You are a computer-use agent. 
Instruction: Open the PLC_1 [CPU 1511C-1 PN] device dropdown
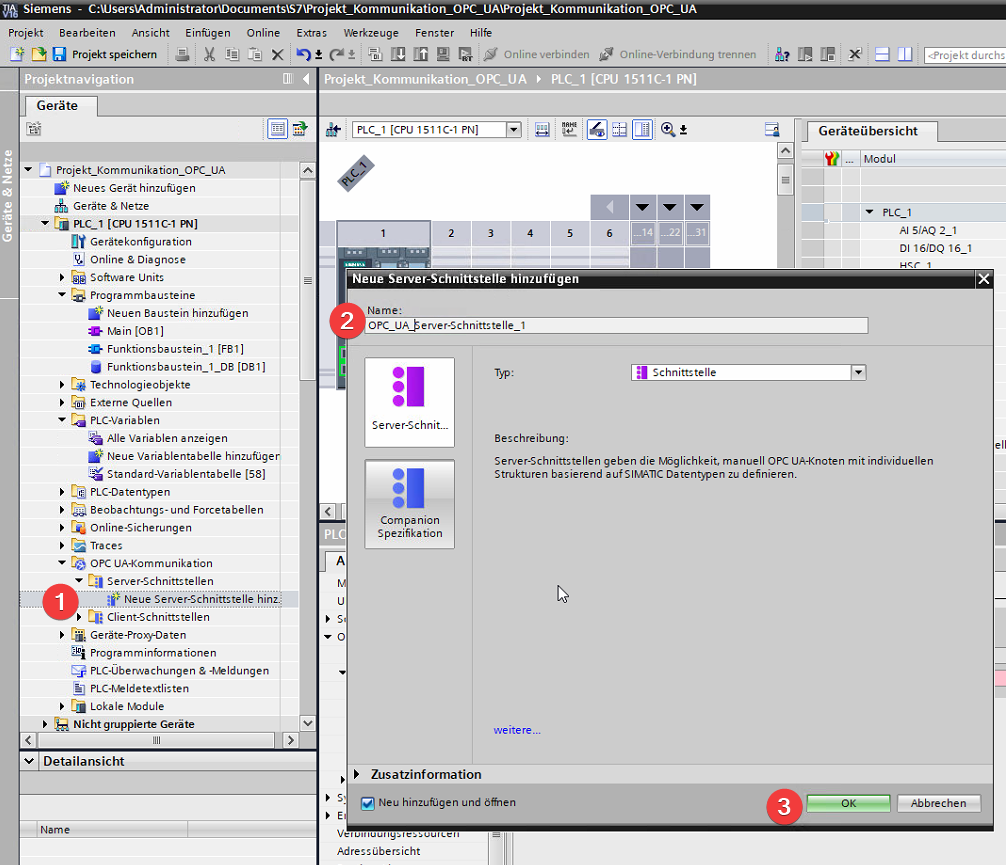tap(513, 130)
